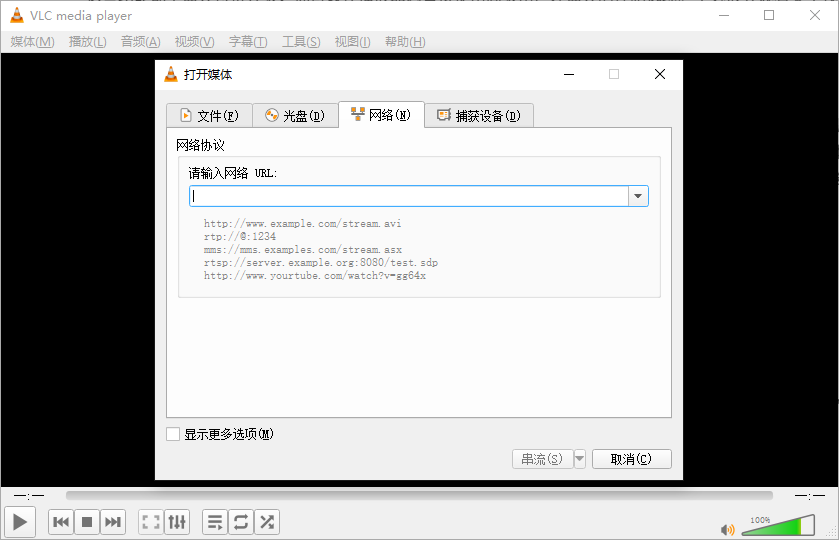
Task: Open the 音频(A) menu
Action: [141, 42]
